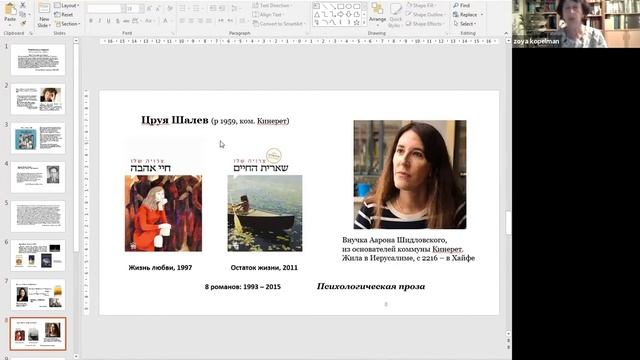Open the Arrange menu
The width and height of the screenshot is (640, 360).
[377, 13]
